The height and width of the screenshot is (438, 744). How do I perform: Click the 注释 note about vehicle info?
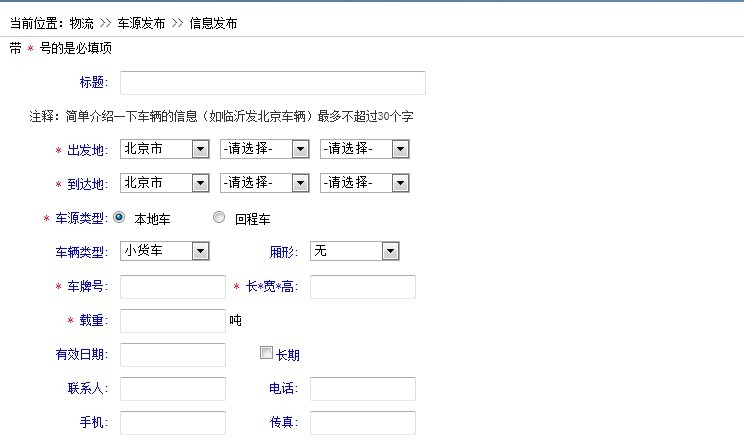(x=221, y=116)
